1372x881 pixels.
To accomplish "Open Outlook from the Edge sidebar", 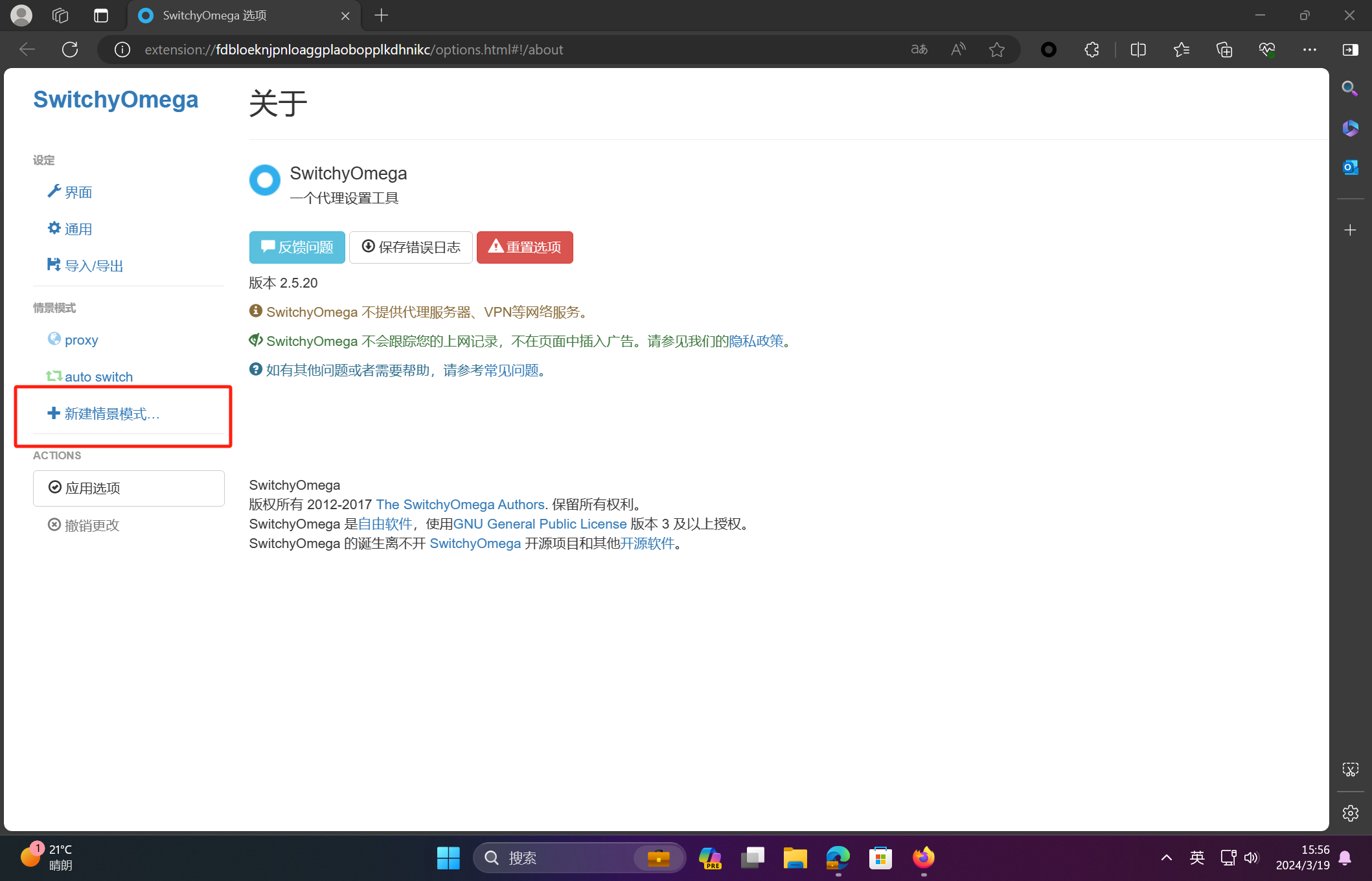I will pos(1351,166).
